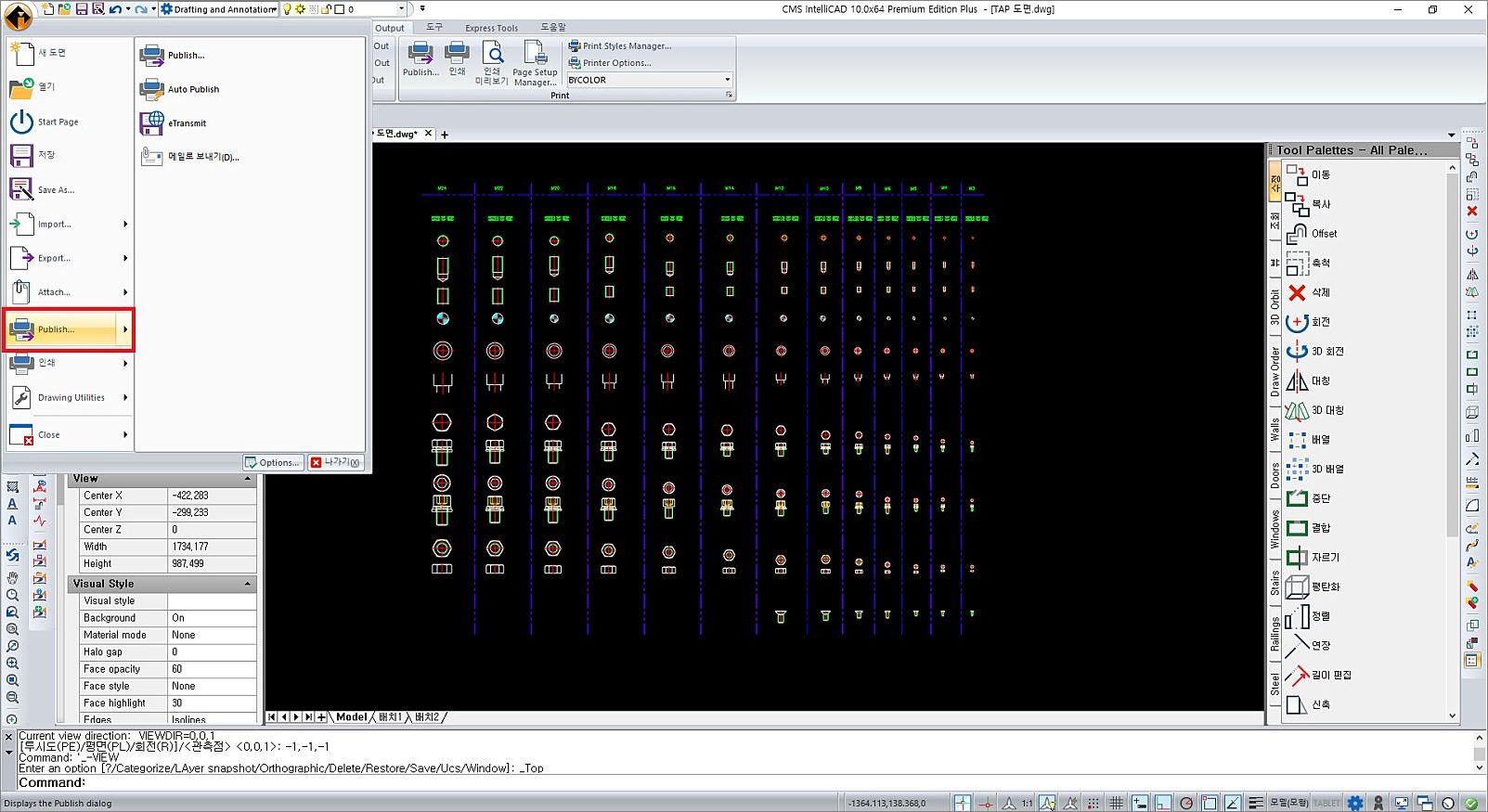Image resolution: width=1488 pixels, height=812 pixels.
Task: Click the 인쇄 print icon in ribbon
Action: coord(457,59)
